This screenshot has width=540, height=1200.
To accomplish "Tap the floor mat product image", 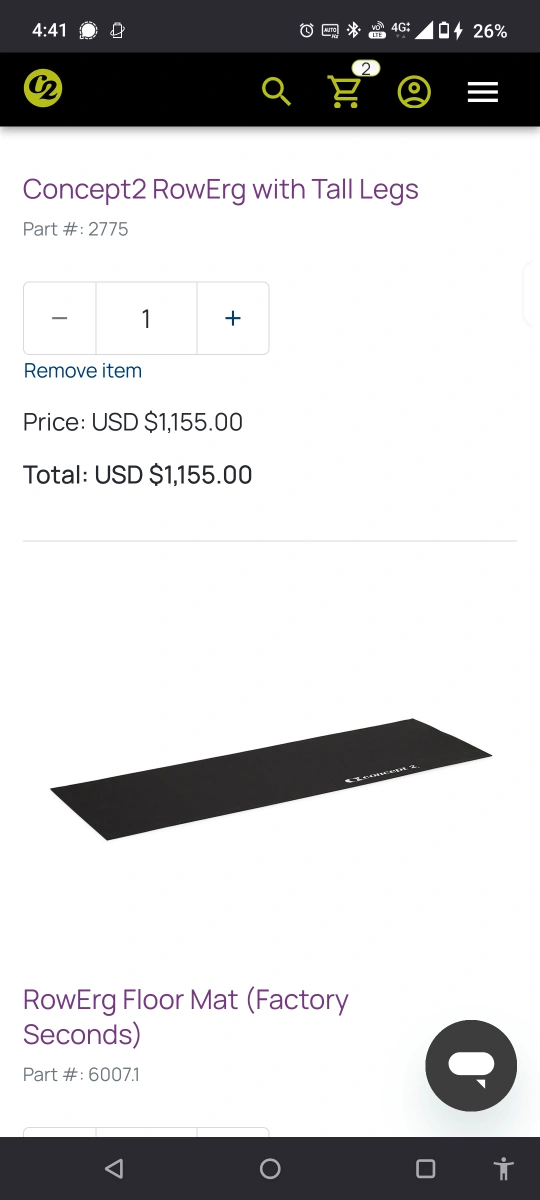I will coord(271,778).
